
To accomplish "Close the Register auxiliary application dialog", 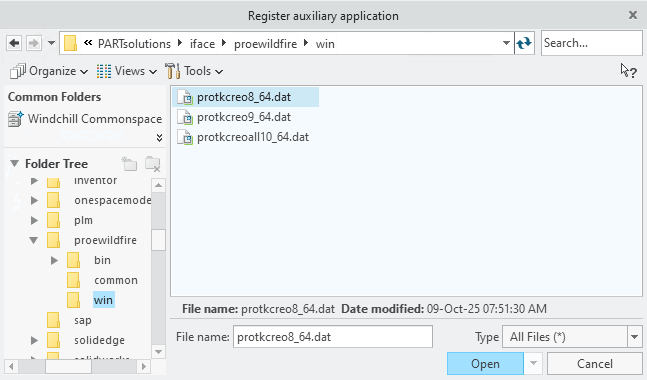I will (x=633, y=15).
